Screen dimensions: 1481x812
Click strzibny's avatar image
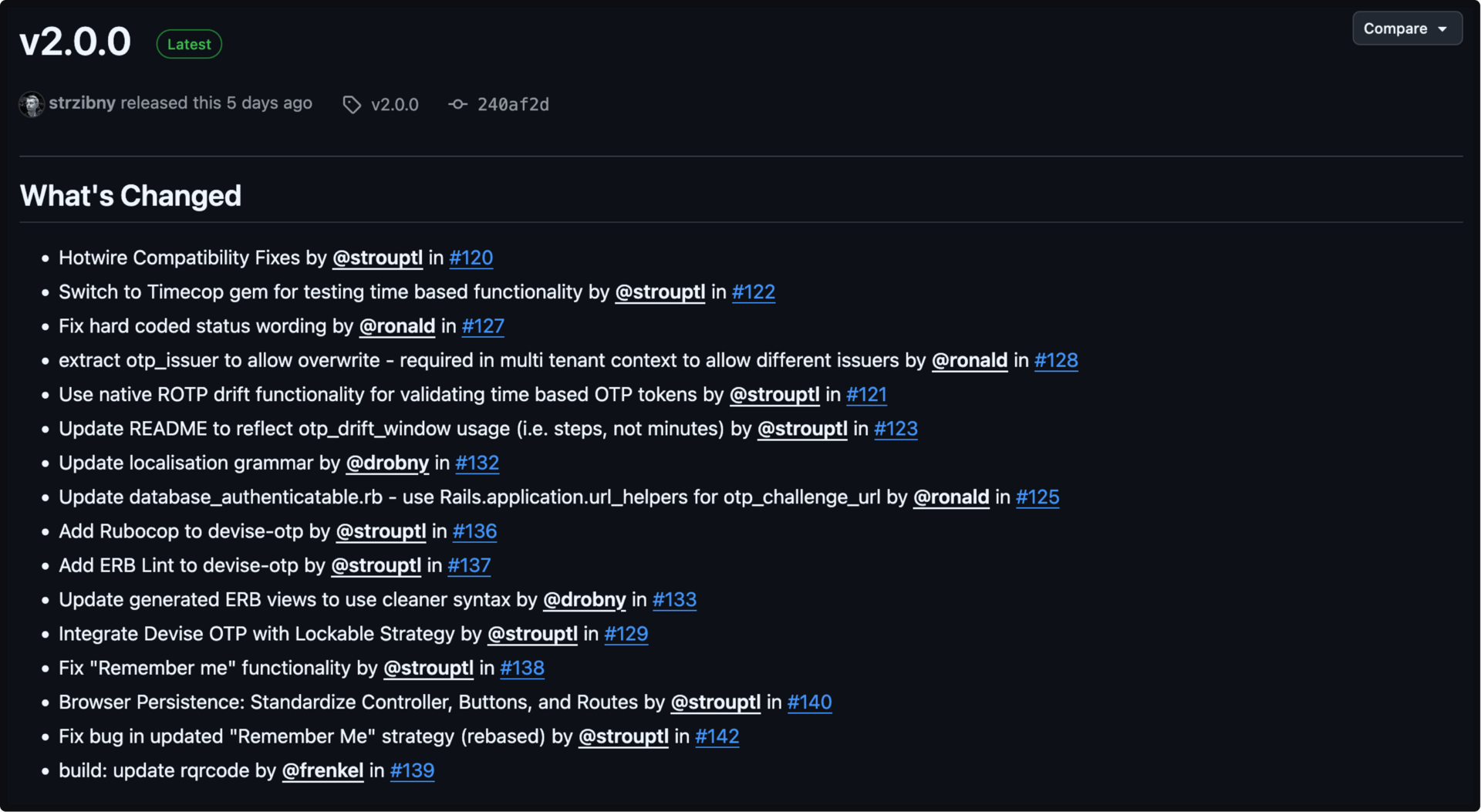tap(32, 104)
